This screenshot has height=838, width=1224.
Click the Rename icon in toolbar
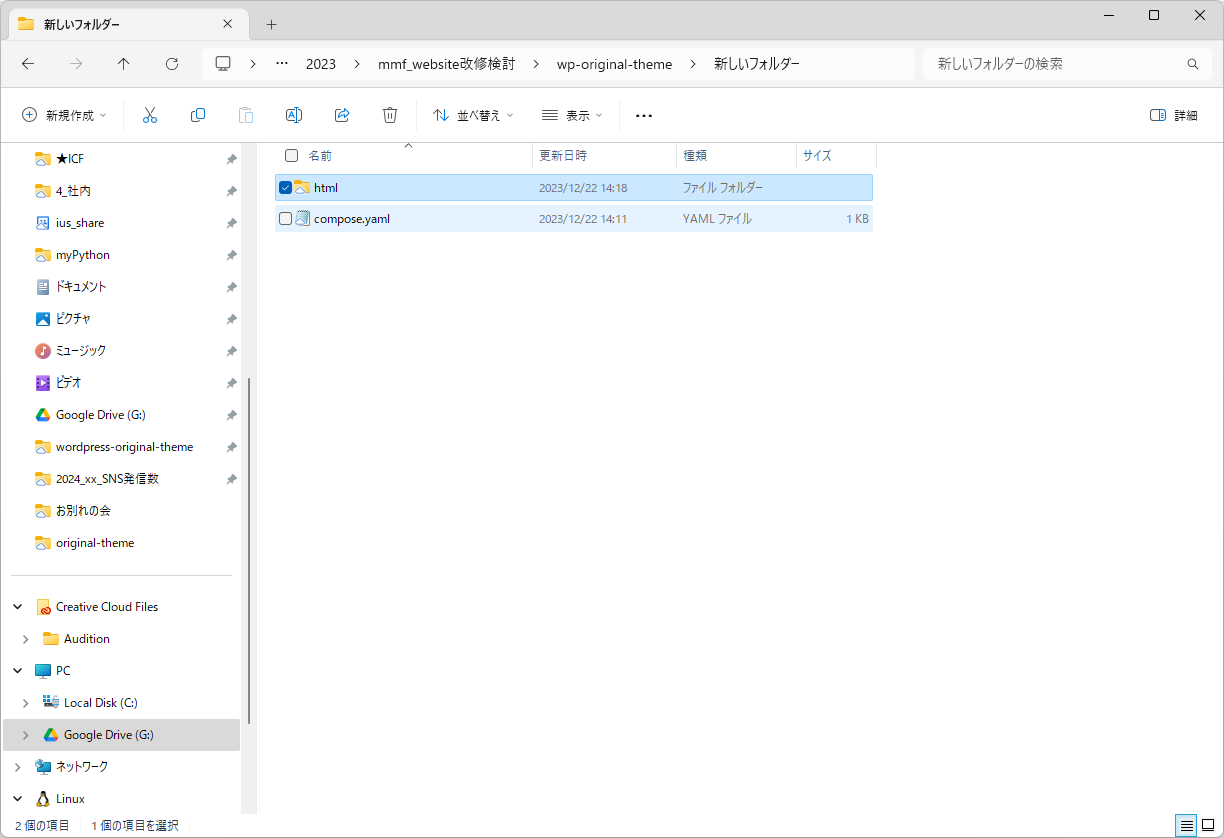pyautogui.click(x=294, y=115)
